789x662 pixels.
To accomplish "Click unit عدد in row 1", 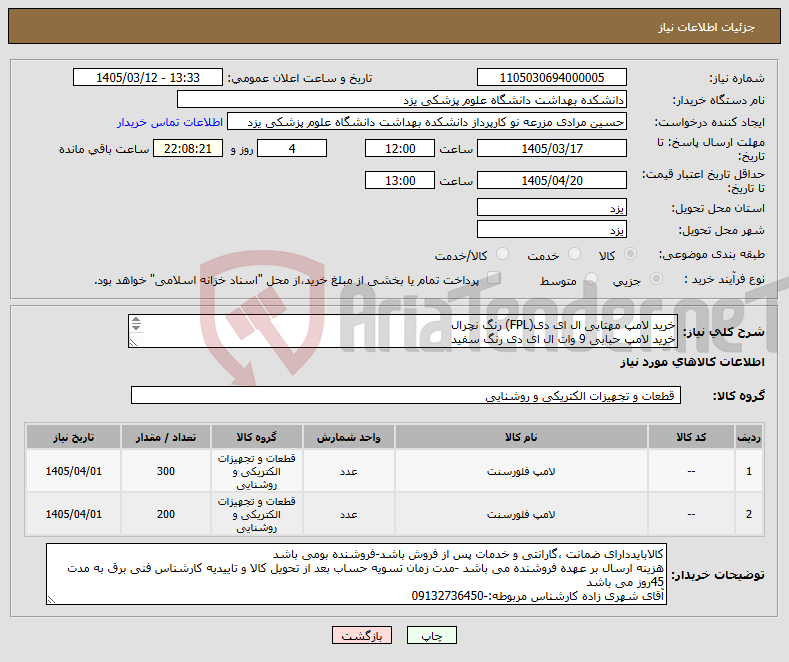I will (x=349, y=471).
